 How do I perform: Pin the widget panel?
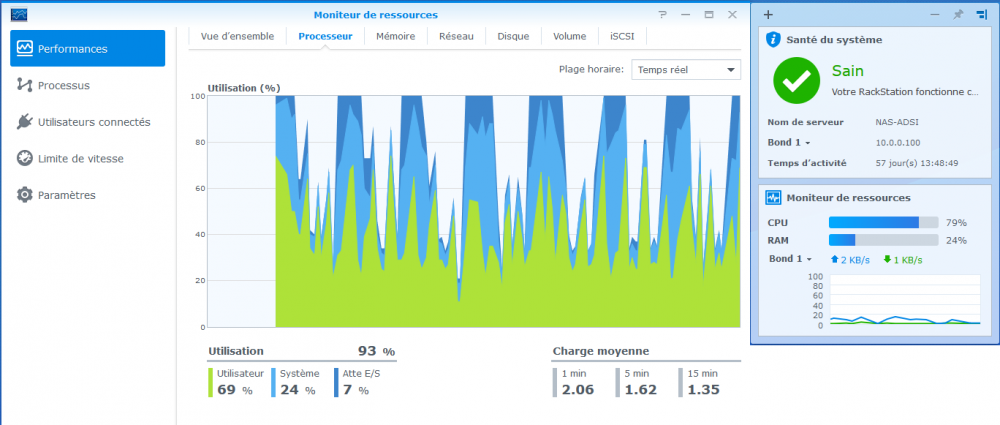pyautogui.click(x=955, y=15)
